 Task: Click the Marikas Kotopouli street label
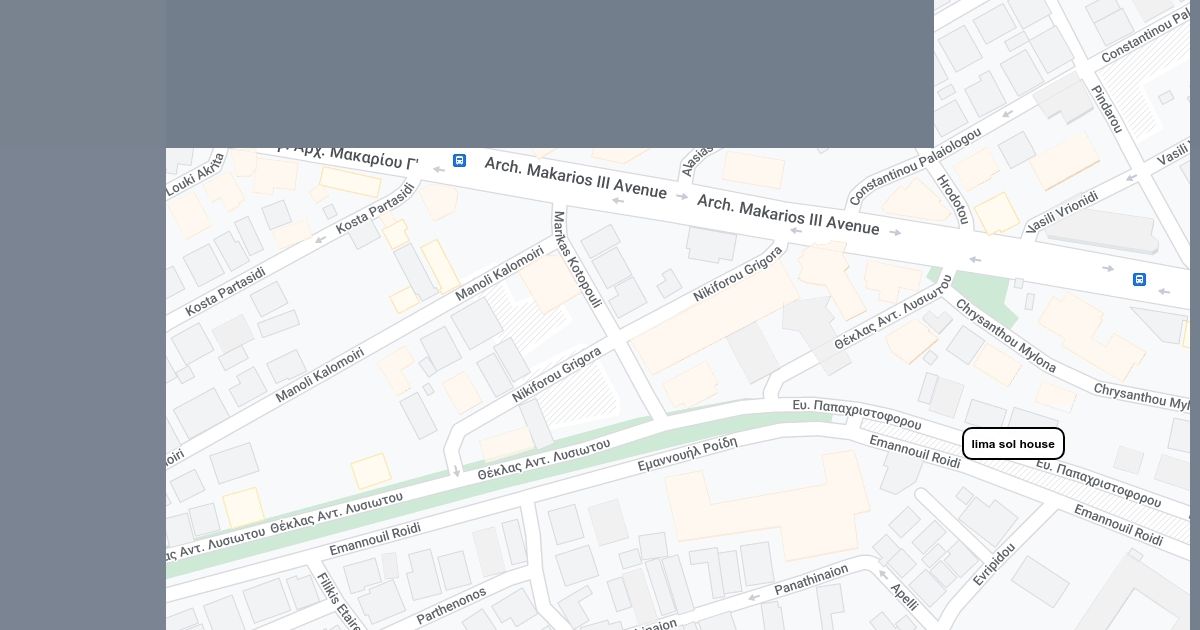[x=577, y=259]
